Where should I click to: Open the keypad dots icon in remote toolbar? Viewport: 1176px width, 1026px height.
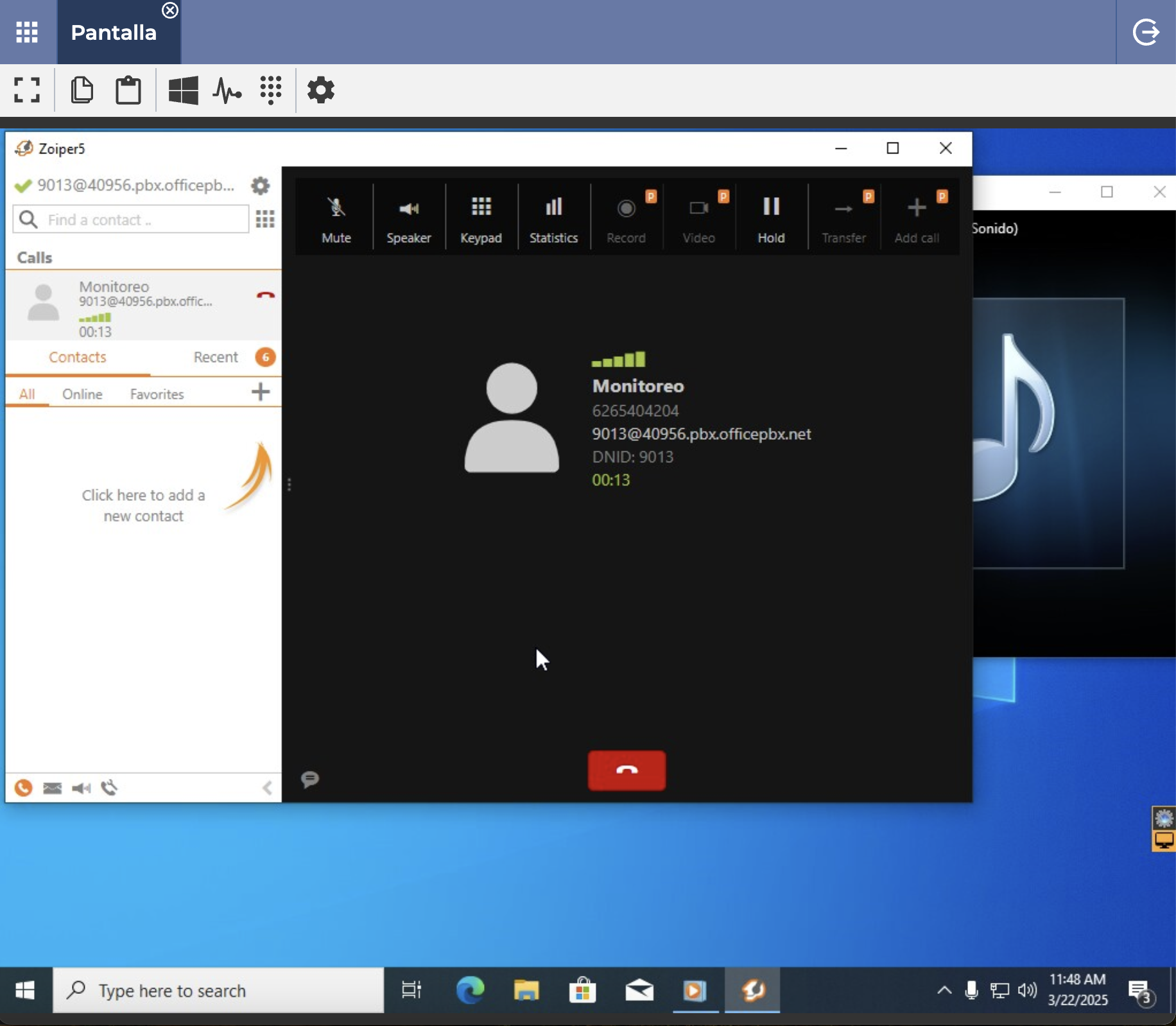(271, 90)
